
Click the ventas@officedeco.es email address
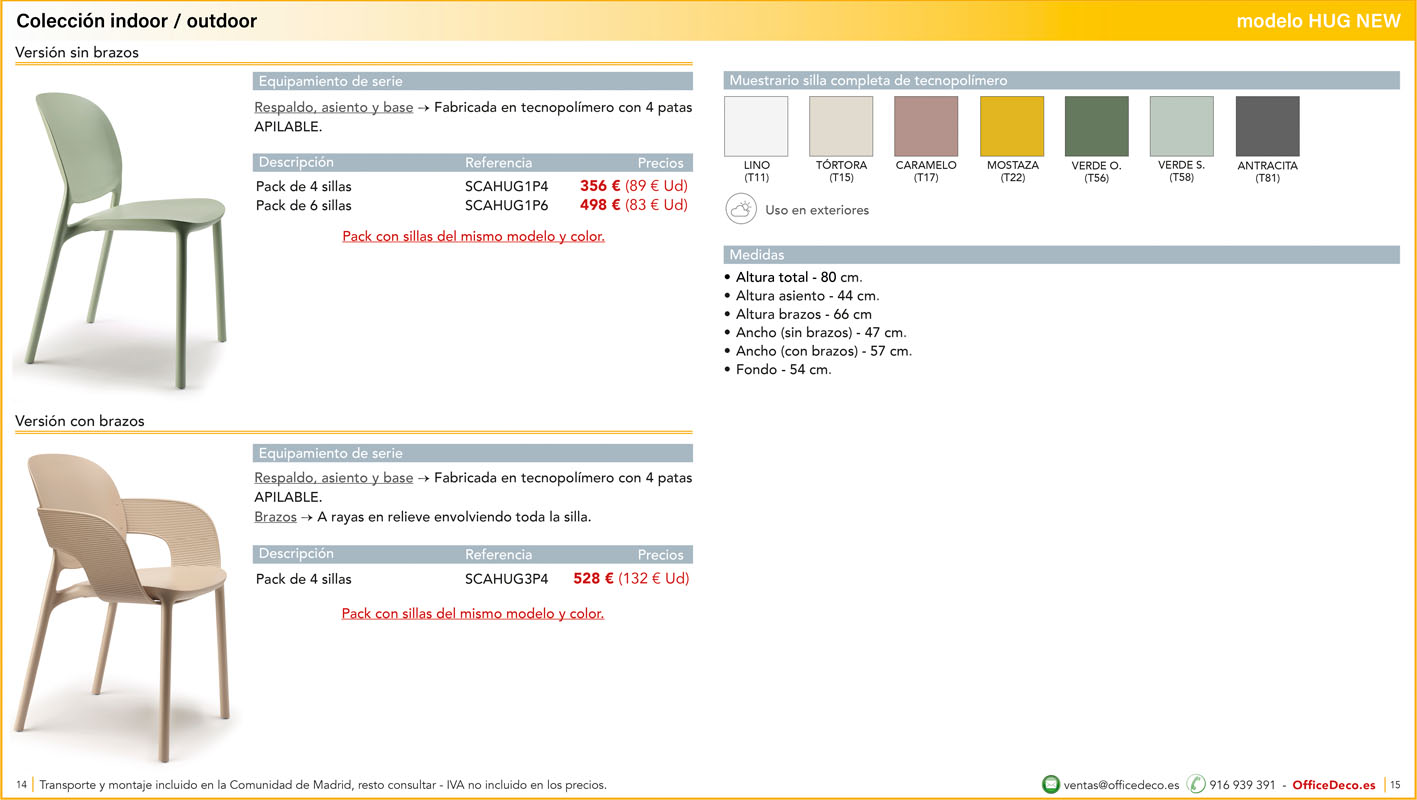tap(1121, 785)
